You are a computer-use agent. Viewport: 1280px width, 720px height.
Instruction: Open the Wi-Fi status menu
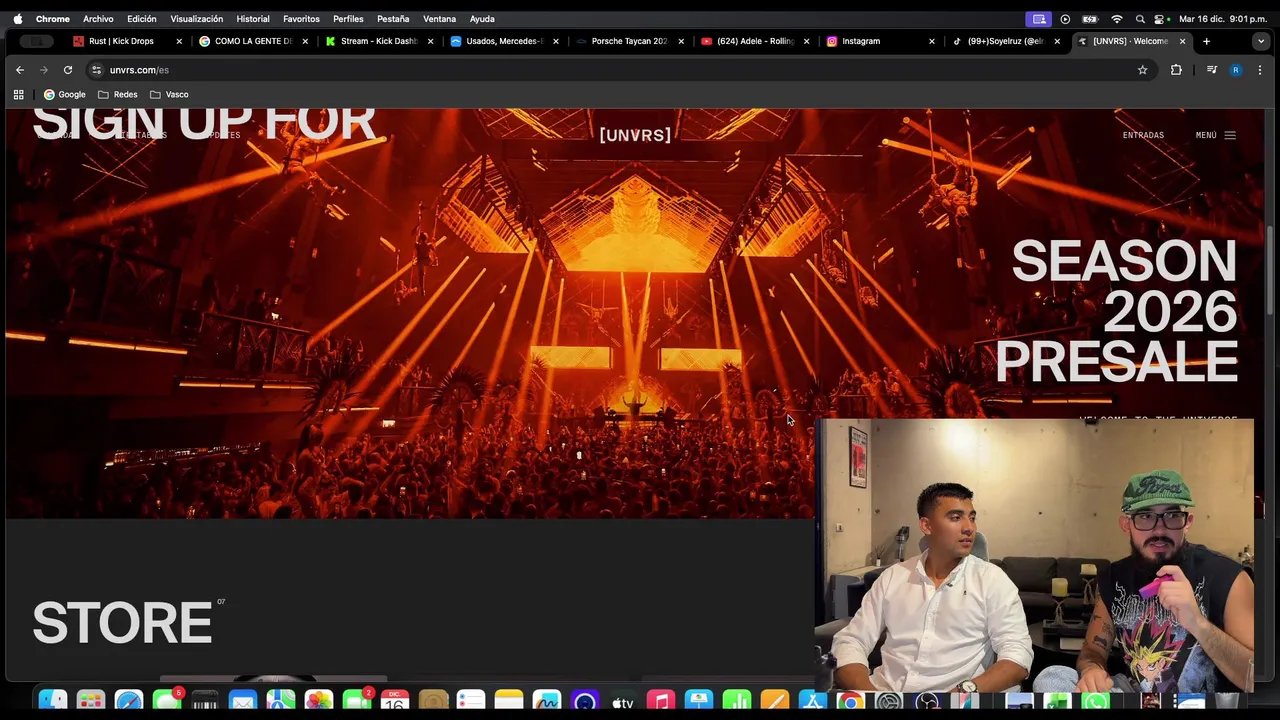[1117, 18]
